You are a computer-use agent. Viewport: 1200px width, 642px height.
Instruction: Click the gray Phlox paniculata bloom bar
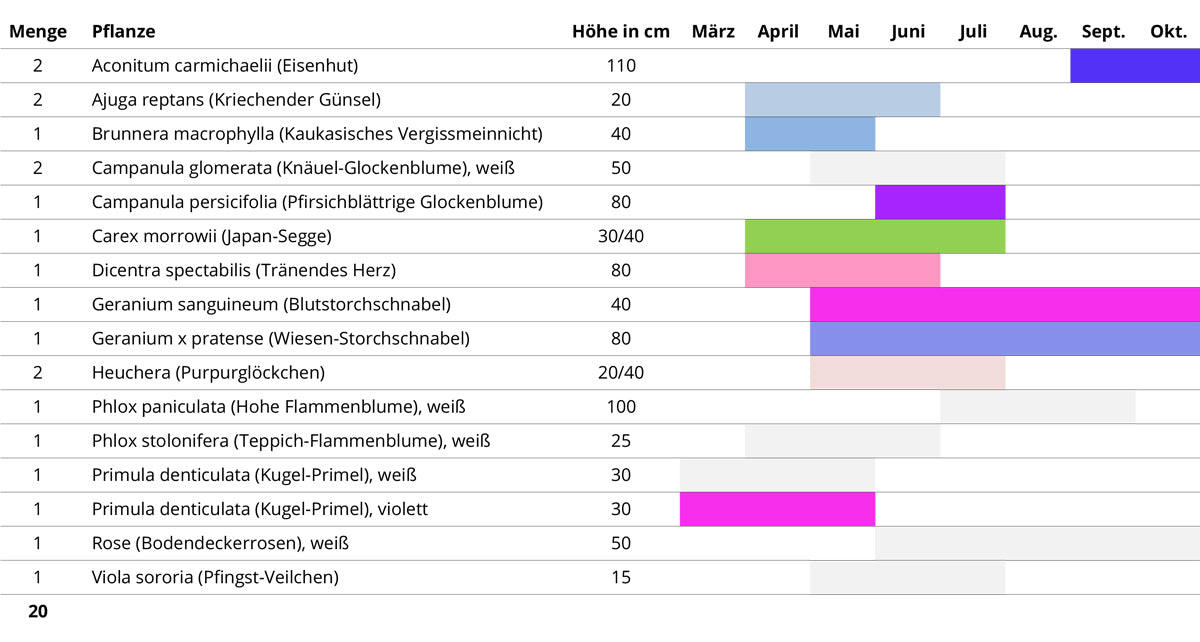pos(1037,407)
